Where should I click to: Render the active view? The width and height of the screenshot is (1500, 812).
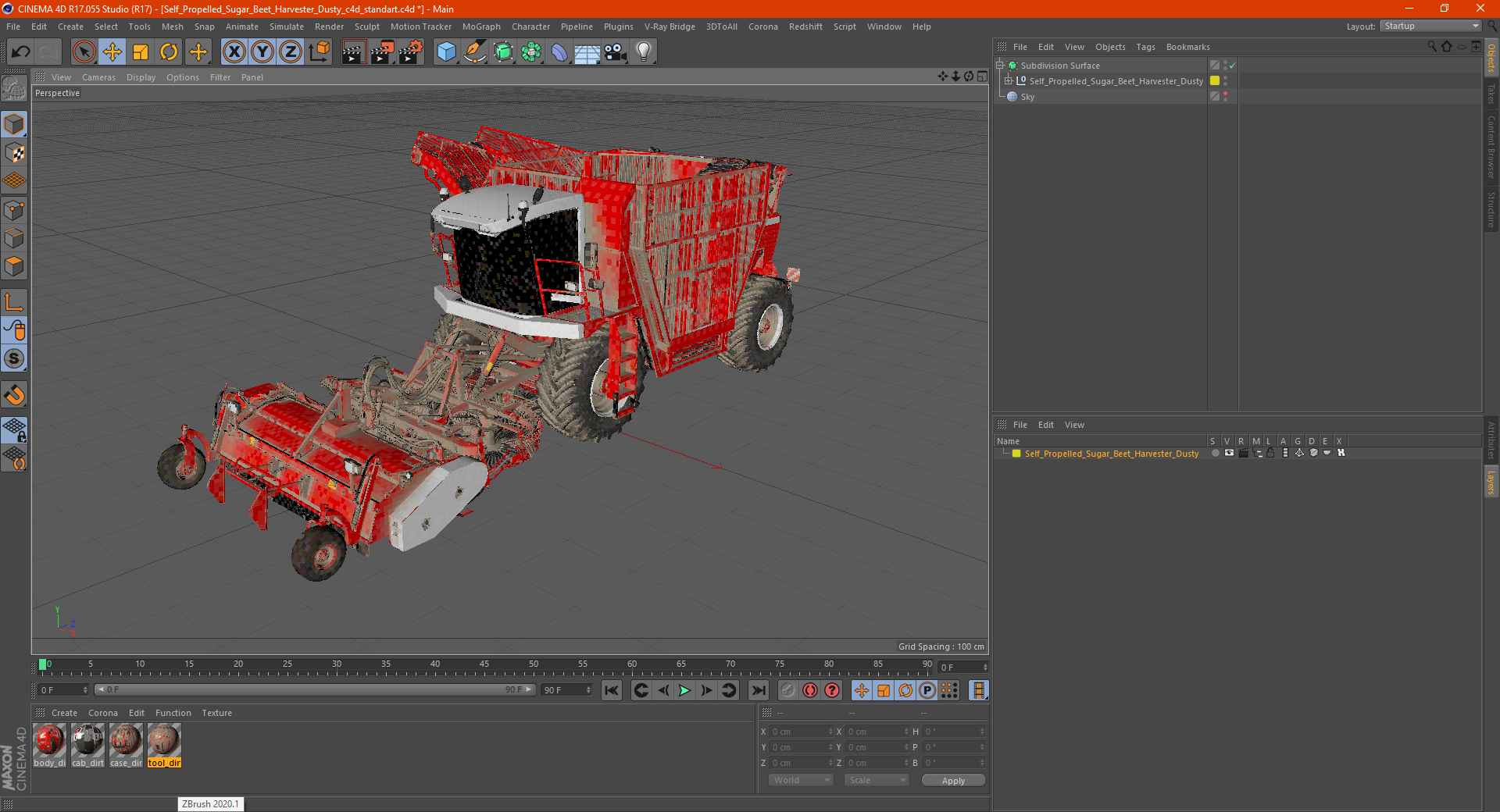coord(353,52)
